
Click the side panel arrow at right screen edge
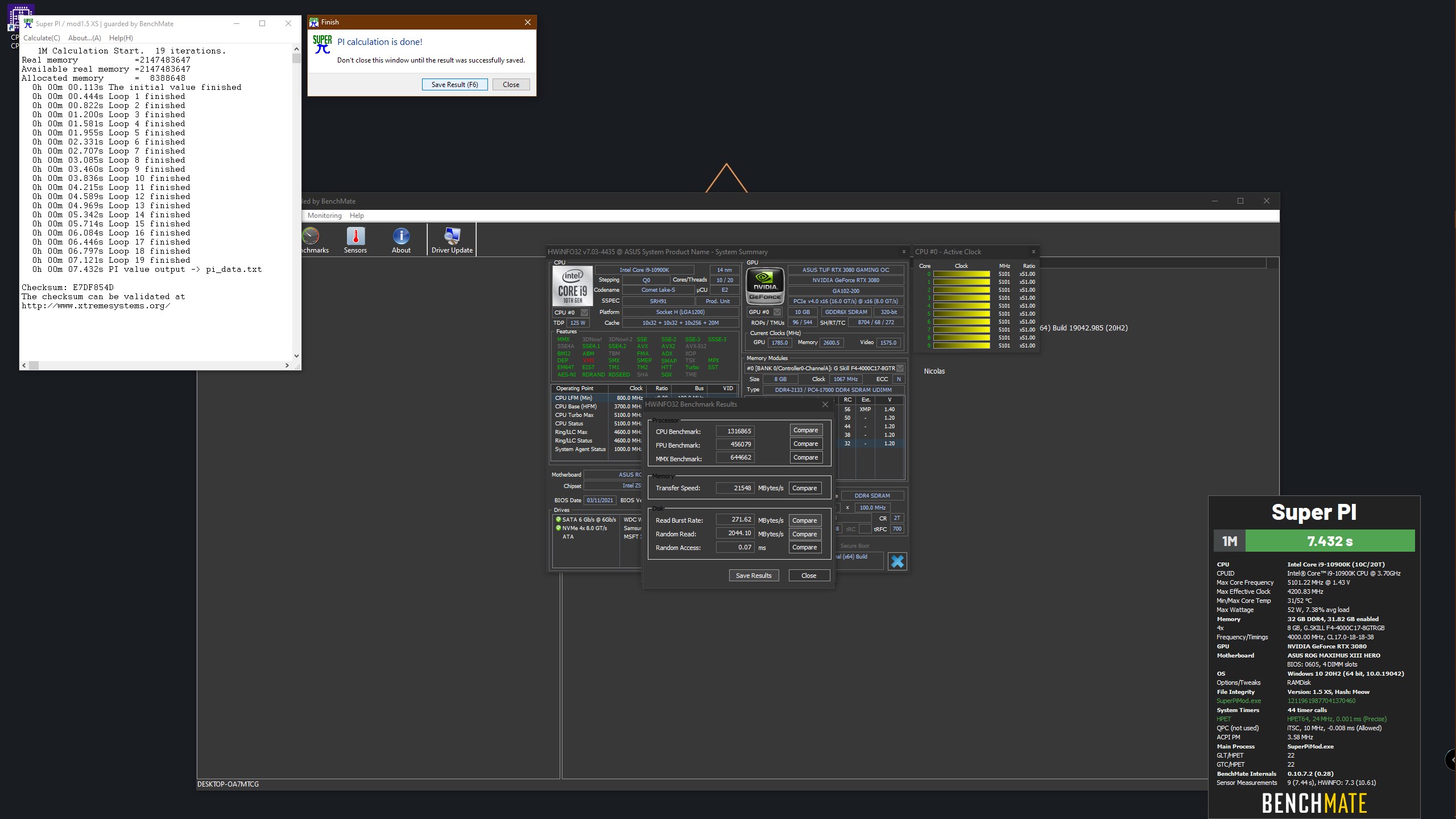click(1451, 759)
